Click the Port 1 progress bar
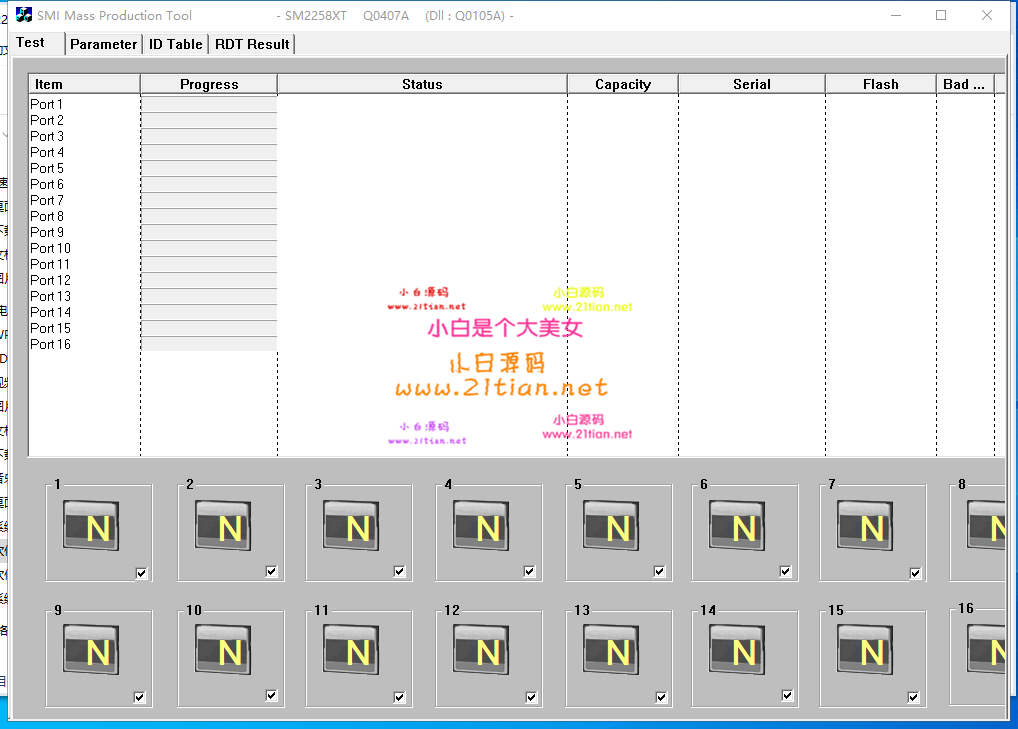 tap(209, 105)
